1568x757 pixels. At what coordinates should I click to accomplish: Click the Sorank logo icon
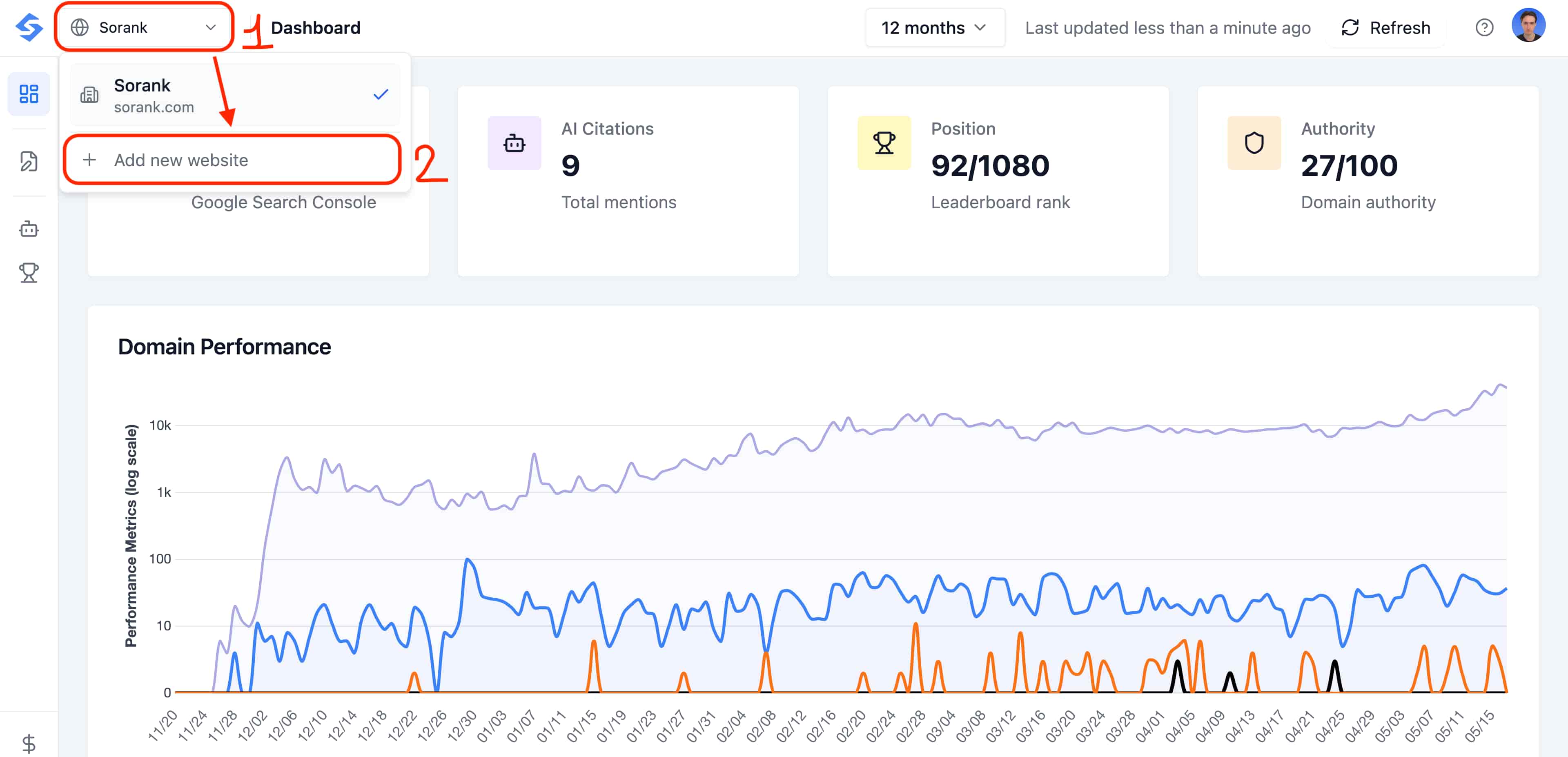29,27
